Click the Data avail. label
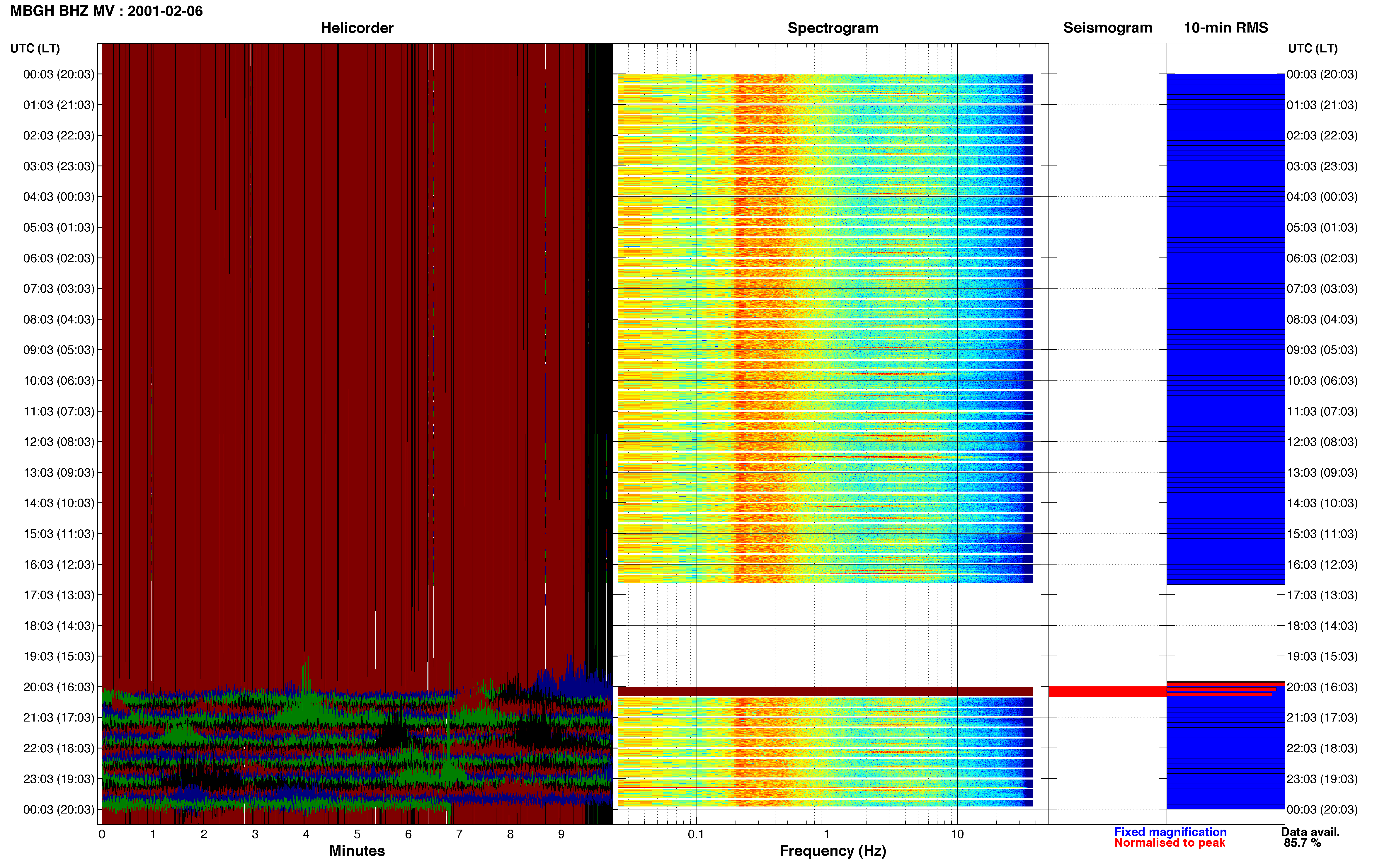 coord(1310,832)
